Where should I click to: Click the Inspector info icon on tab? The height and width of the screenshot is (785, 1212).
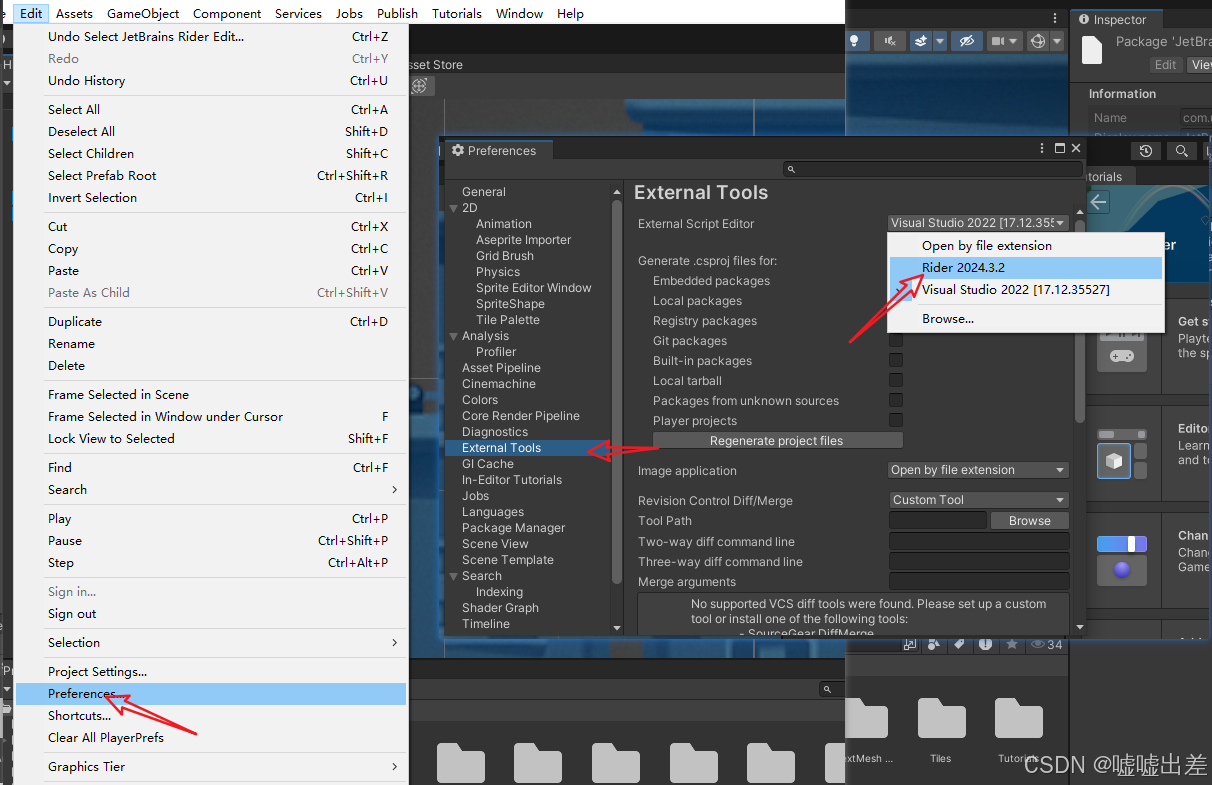1084,20
